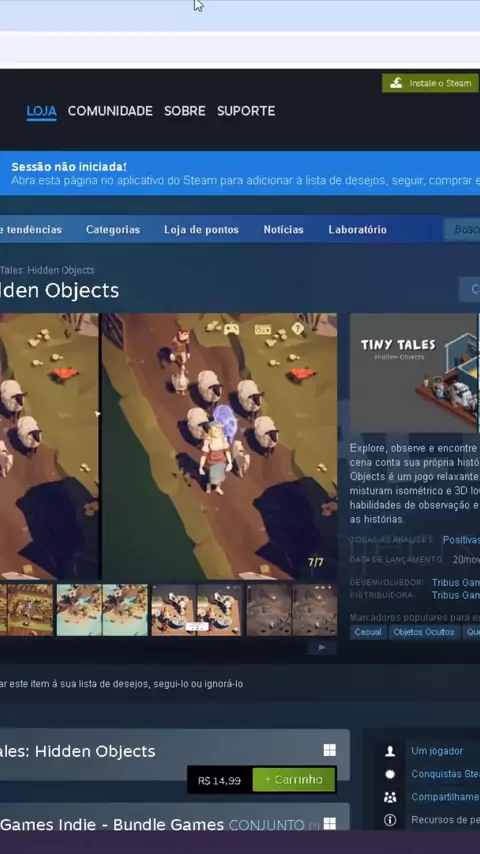Click the store search field
The height and width of the screenshot is (854, 480).
463,230
